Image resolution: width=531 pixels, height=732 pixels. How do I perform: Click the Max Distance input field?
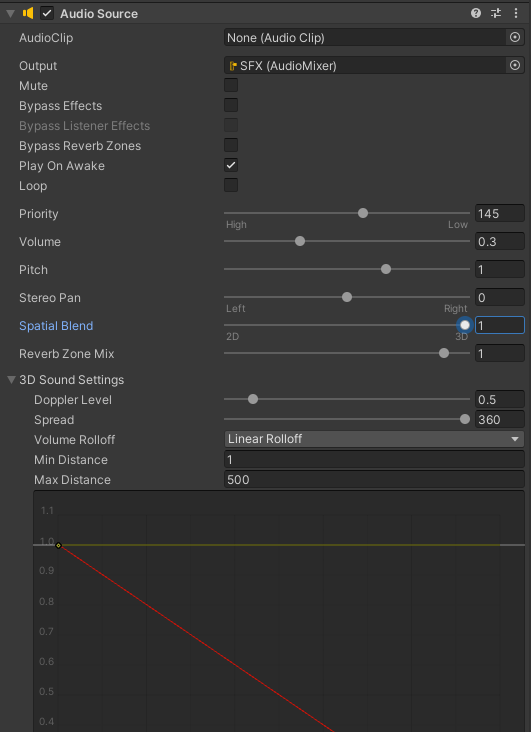[x=374, y=479]
